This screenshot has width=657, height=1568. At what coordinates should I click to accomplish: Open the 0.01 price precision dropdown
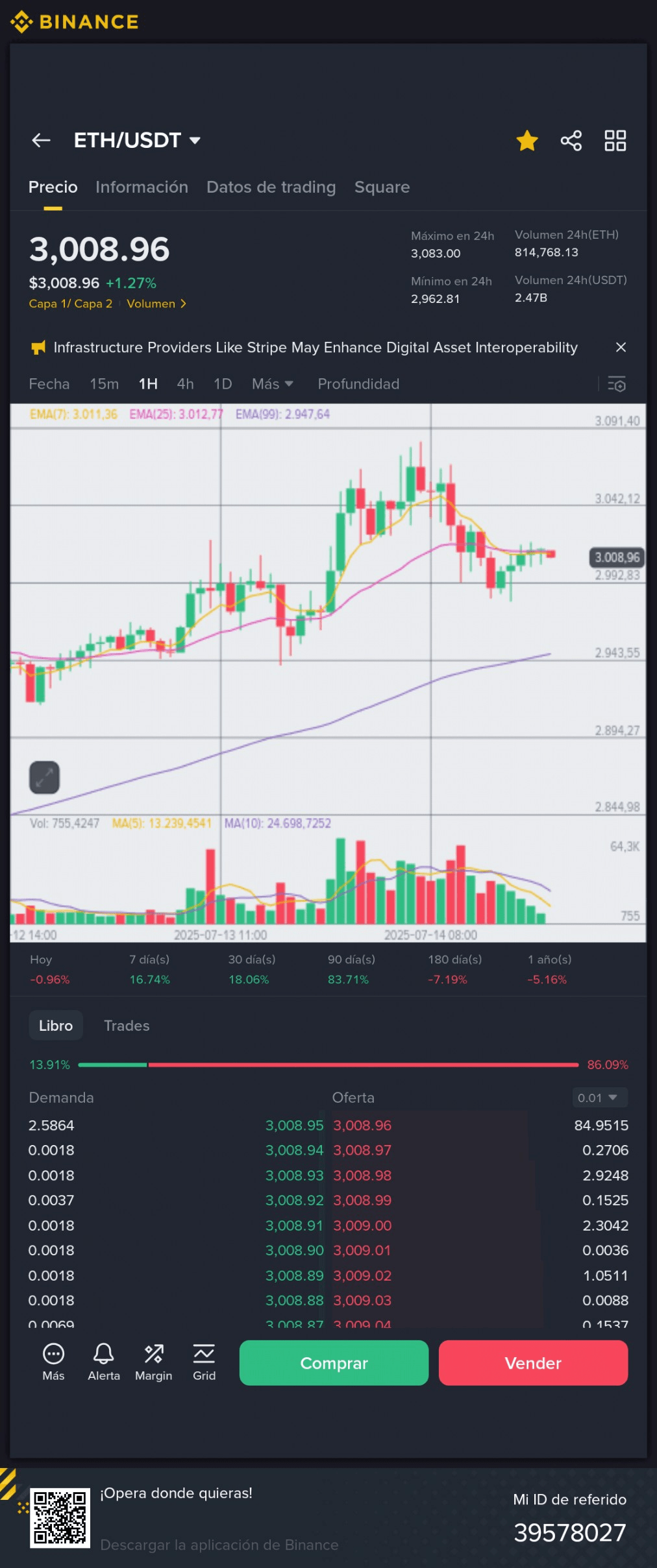597,1098
